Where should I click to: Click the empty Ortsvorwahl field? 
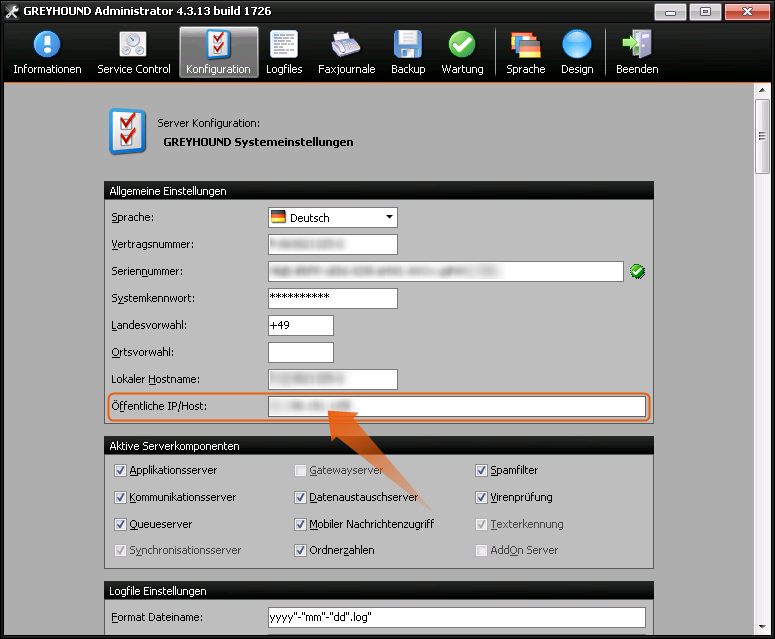click(301, 352)
